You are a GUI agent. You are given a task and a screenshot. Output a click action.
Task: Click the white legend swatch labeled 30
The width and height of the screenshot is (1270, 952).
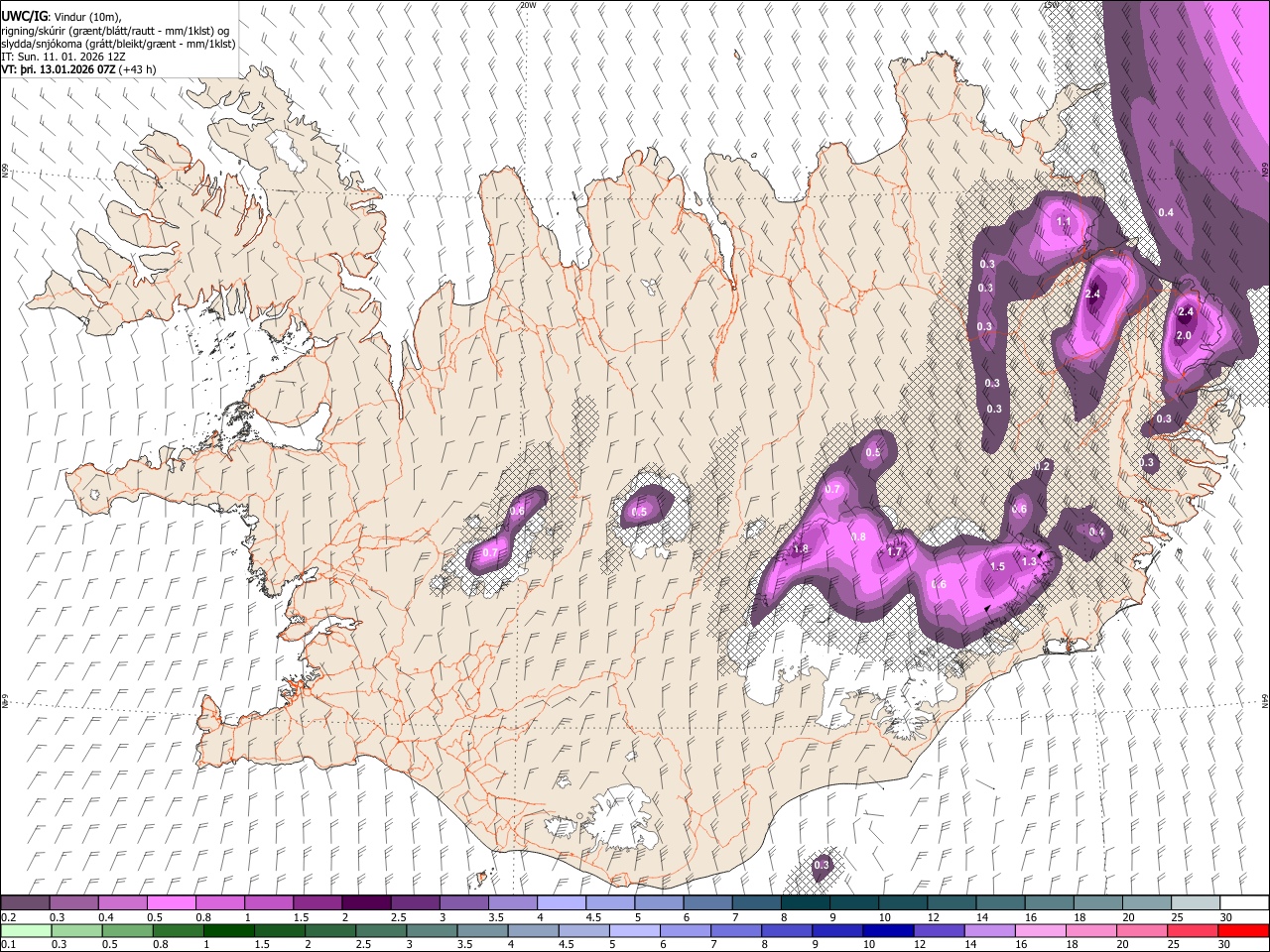point(1245,903)
